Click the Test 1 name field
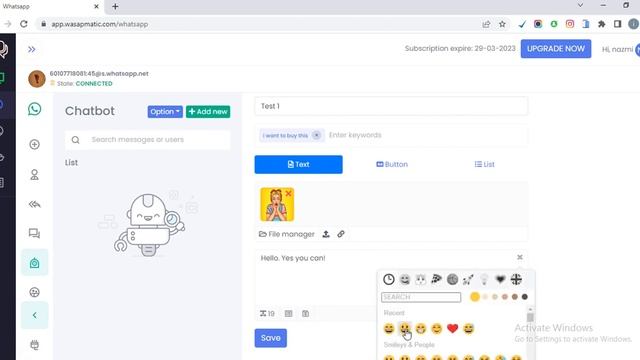640x360 pixels. click(x=391, y=106)
